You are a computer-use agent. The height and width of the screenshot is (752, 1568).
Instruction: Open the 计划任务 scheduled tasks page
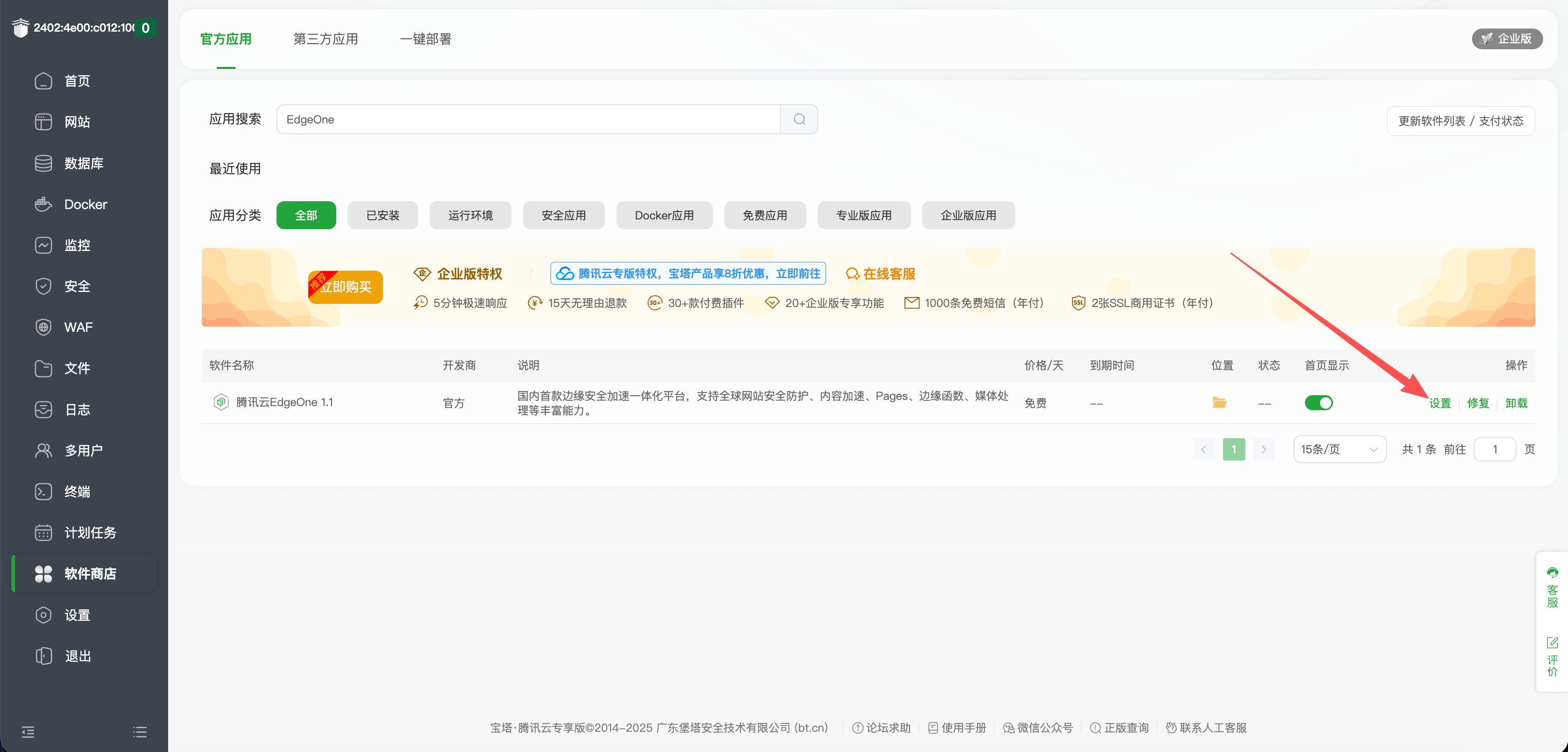coord(89,532)
